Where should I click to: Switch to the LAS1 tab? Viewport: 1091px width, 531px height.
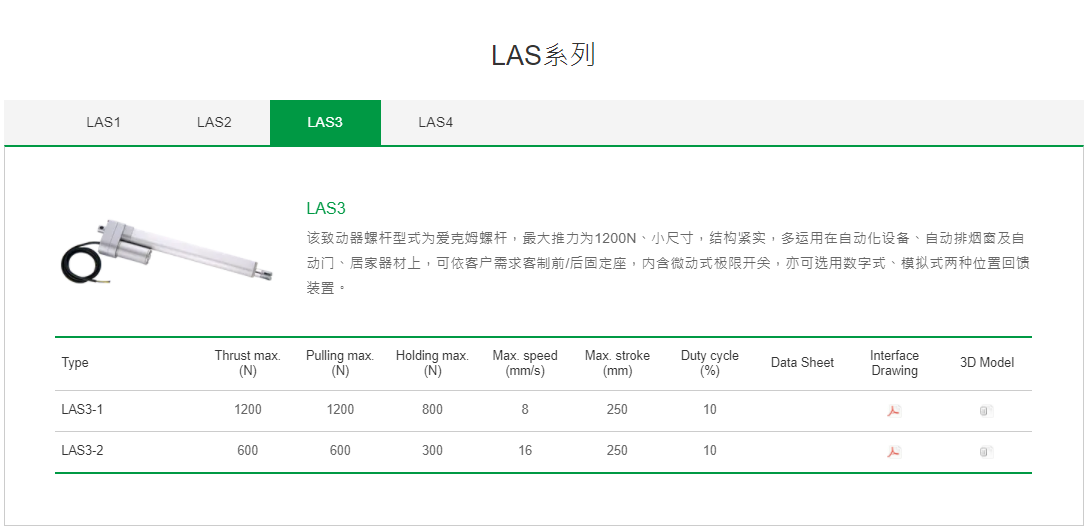pyautogui.click(x=104, y=122)
